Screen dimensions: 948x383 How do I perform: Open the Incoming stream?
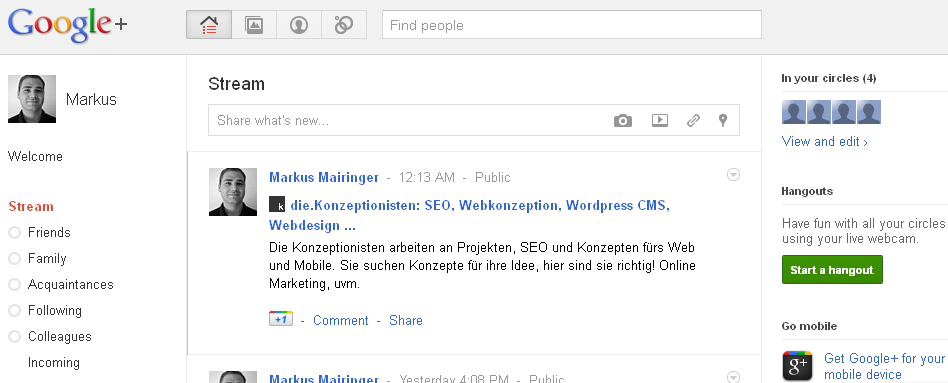point(54,362)
